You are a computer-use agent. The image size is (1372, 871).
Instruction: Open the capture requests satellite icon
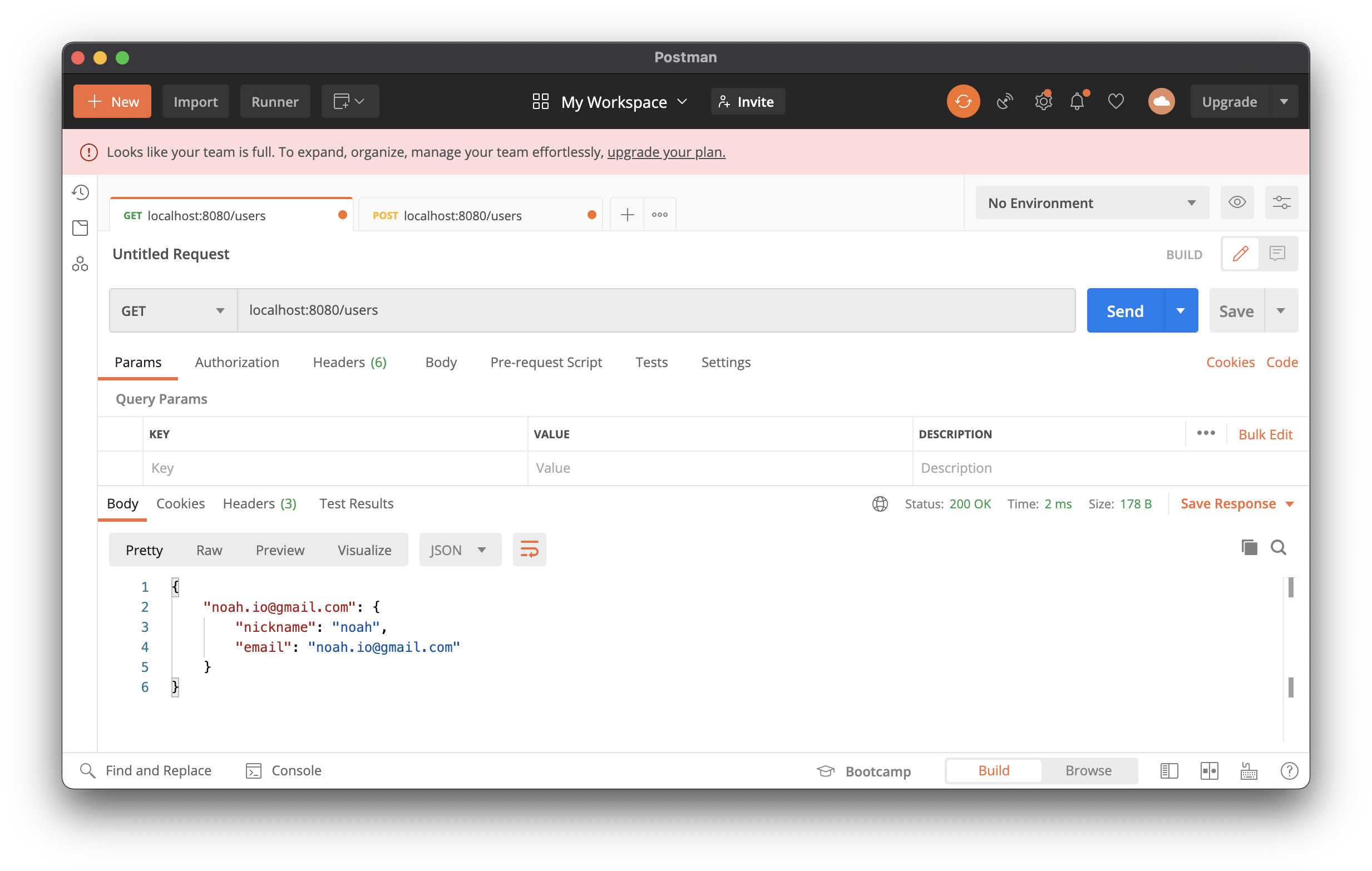(1004, 101)
